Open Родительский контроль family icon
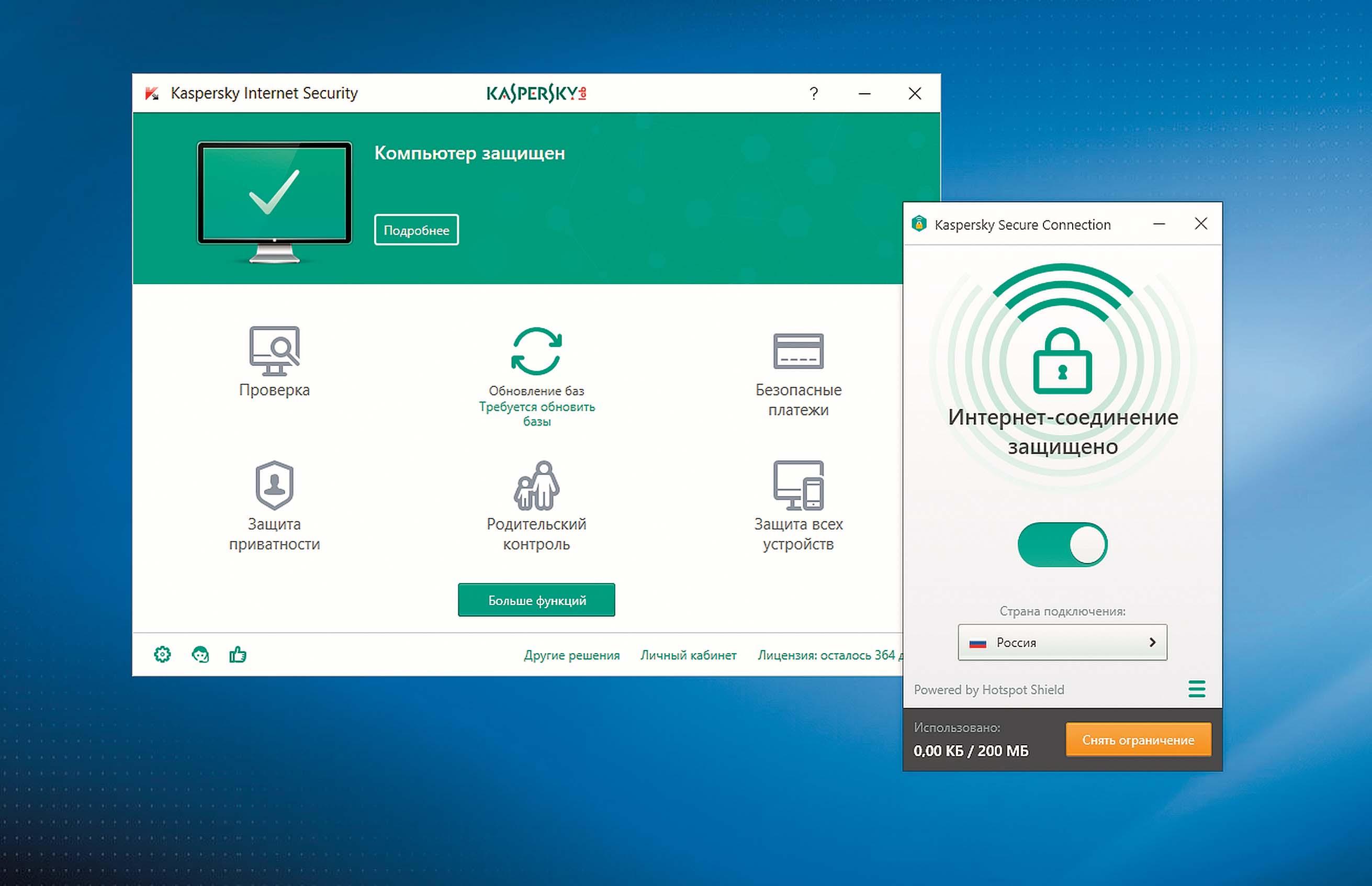This screenshot has width=1372, height=886. [x=536, y=485]
